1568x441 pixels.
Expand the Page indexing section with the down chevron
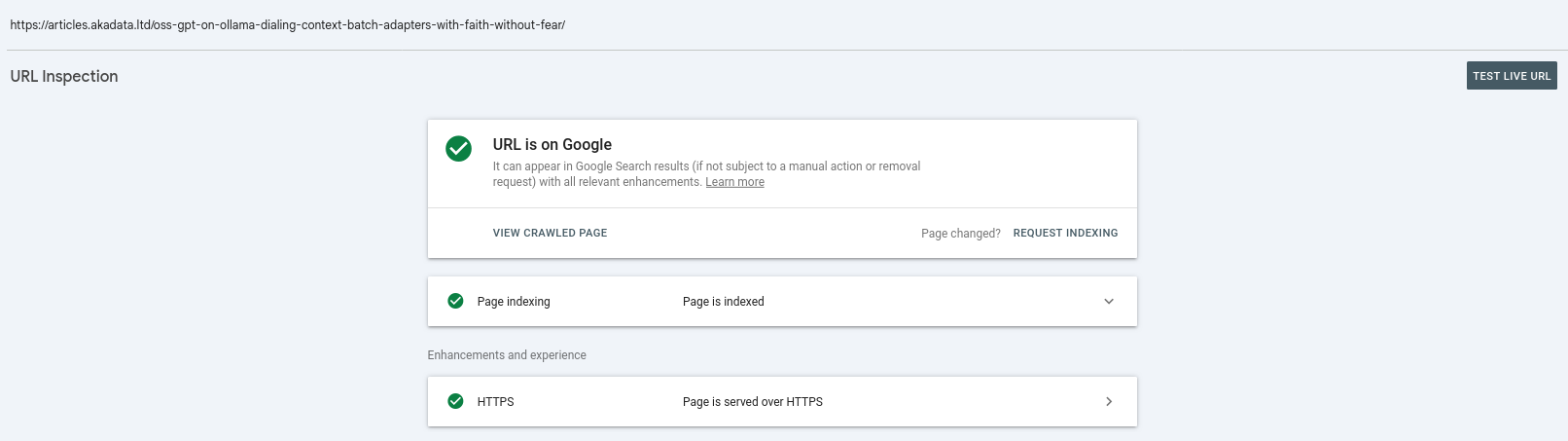click(x=1109, y=302)
